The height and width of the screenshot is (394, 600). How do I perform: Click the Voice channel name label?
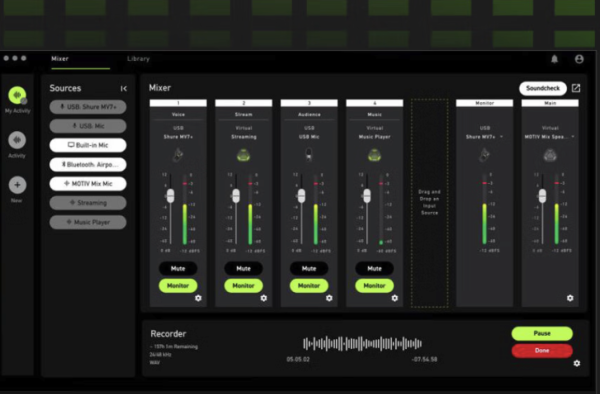[178, 114]
